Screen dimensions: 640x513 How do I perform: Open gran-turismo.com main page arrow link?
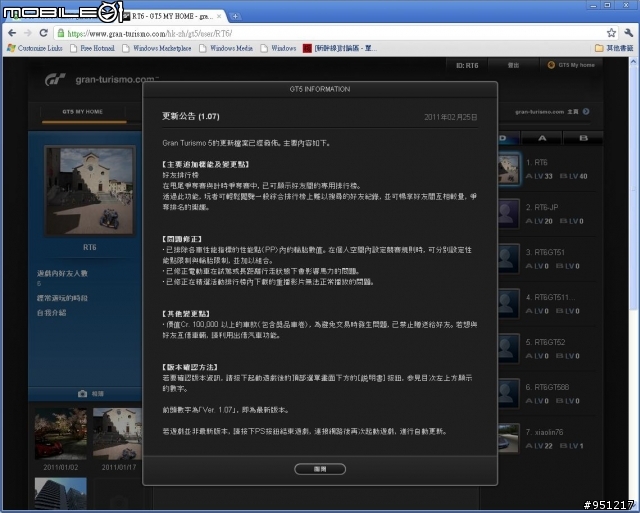pyautogui.click(x=586, y=111)
